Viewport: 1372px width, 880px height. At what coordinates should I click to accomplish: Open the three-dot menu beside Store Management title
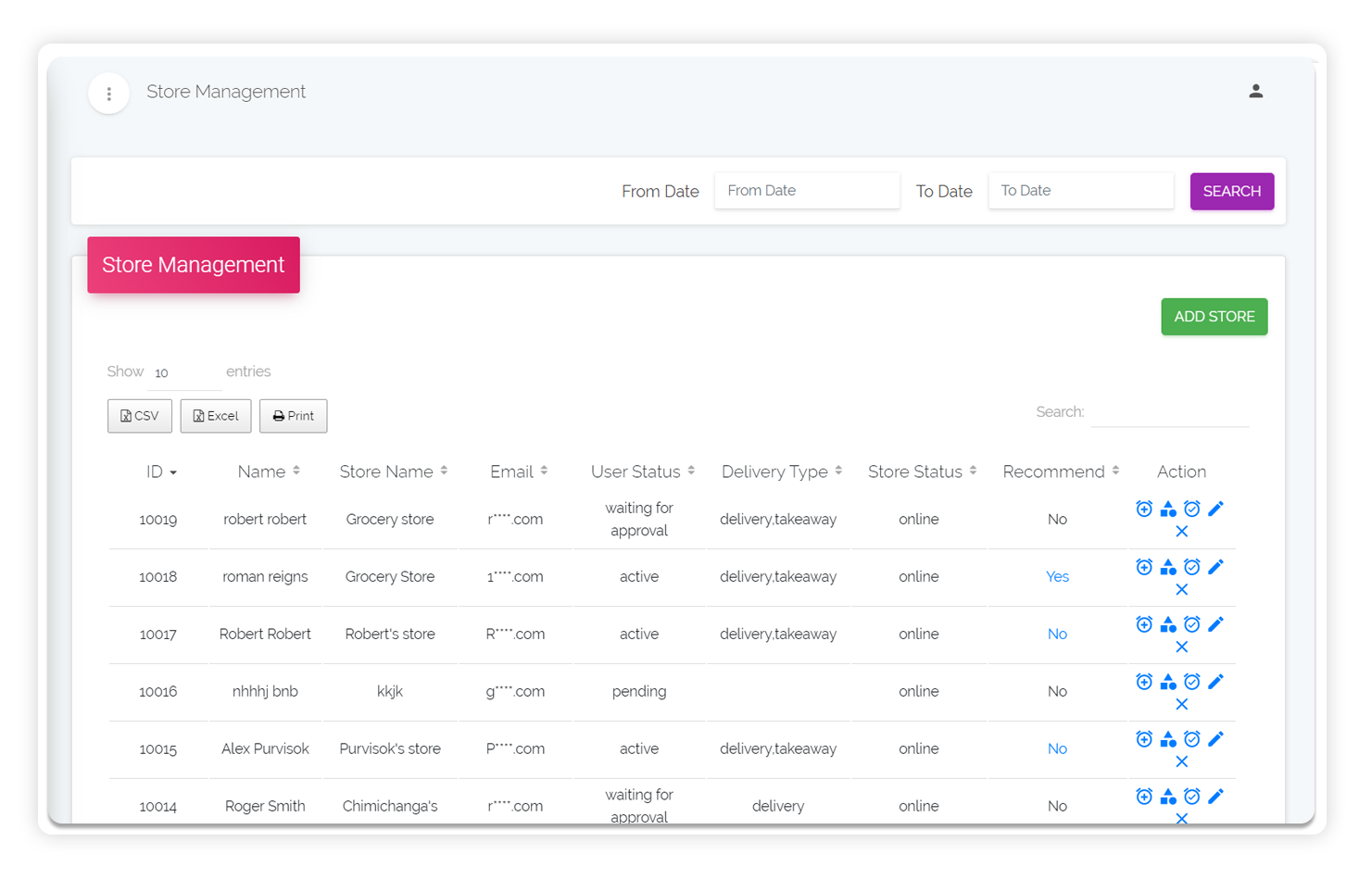[x=108, y=94]
